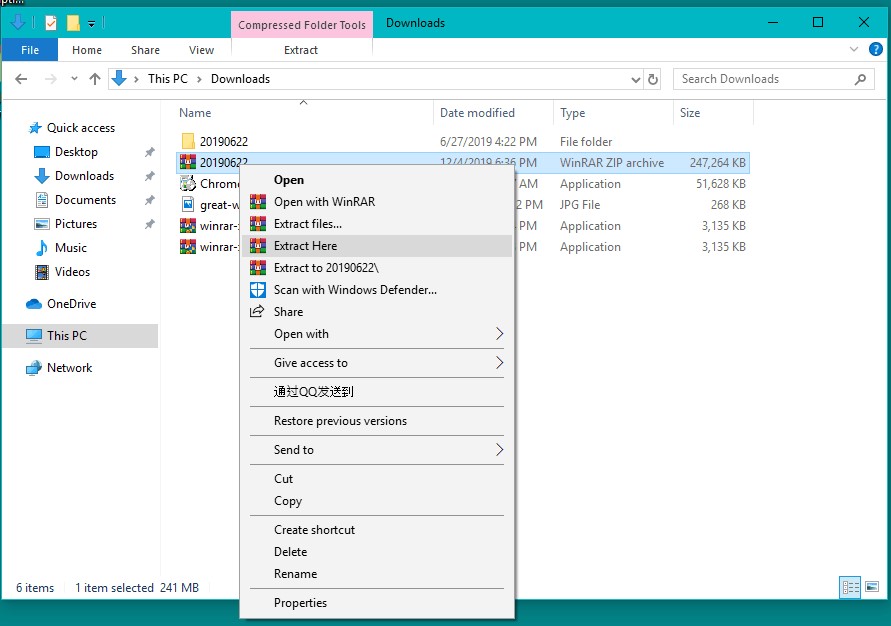891x626 pixels.
Task: Click the last winrar application icon
Action: tap(188, 247)
